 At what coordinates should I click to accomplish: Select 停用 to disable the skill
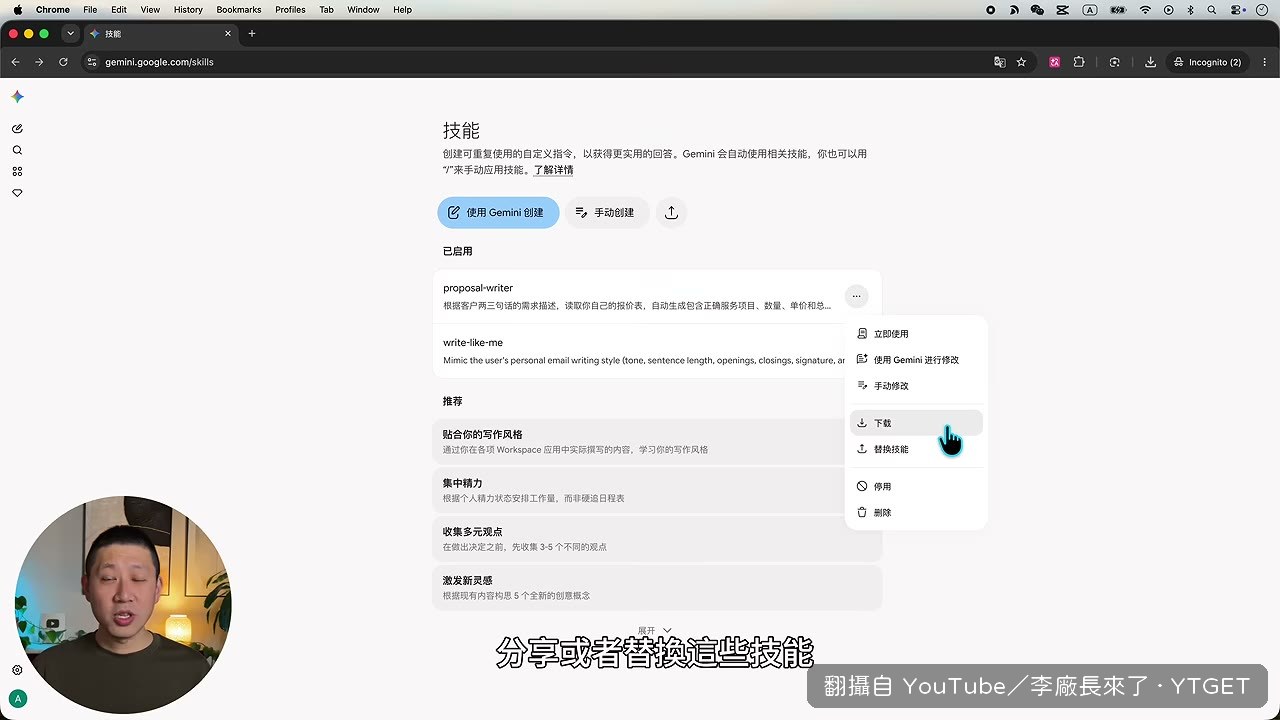click(916, 487)
